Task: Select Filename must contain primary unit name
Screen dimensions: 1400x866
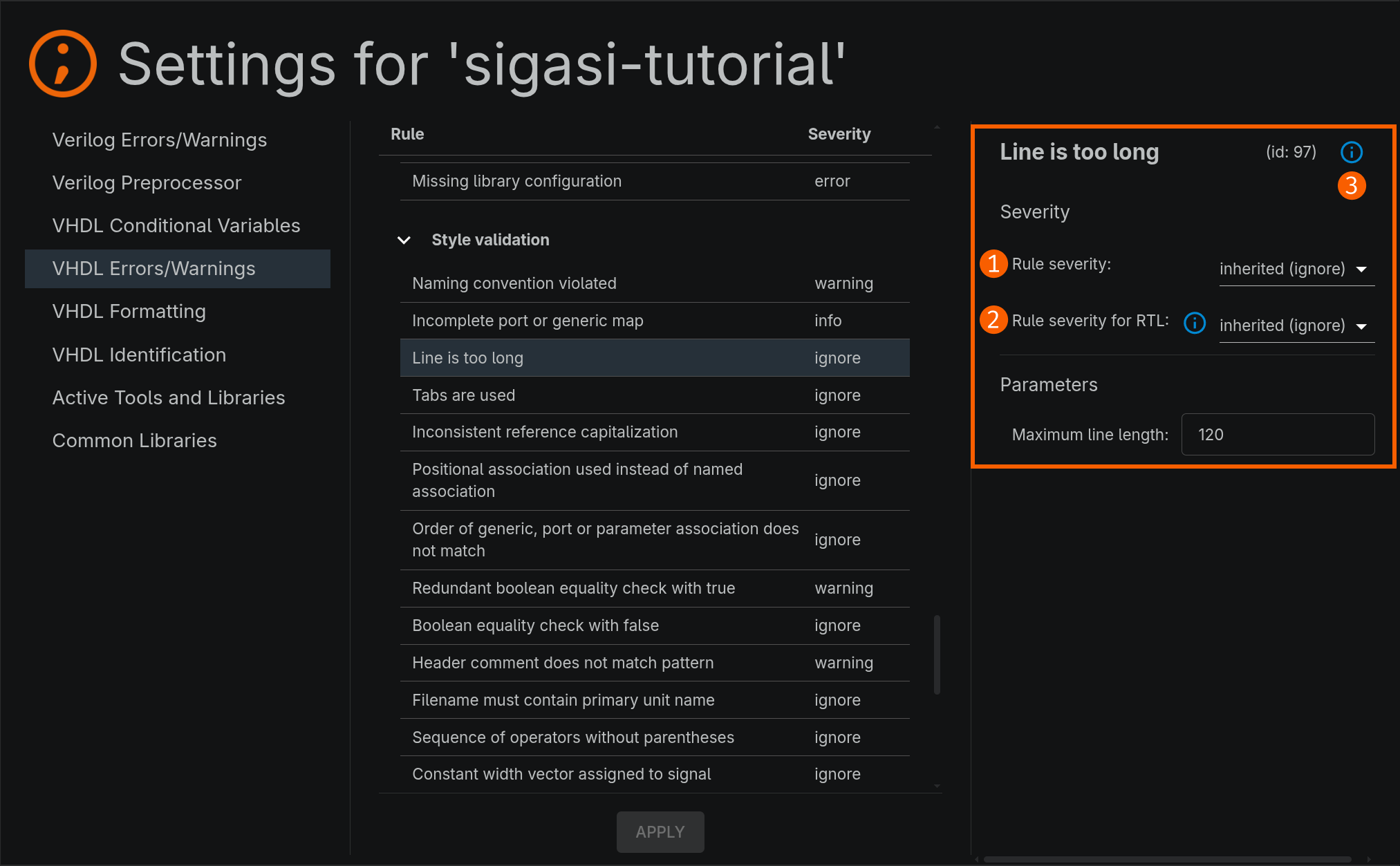Action: [655, 700]
